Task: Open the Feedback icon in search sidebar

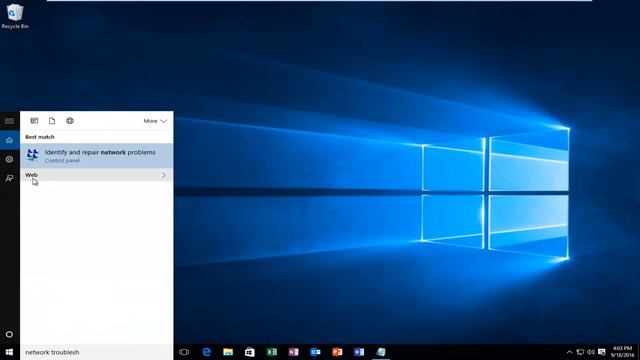Action: point(9,178)
